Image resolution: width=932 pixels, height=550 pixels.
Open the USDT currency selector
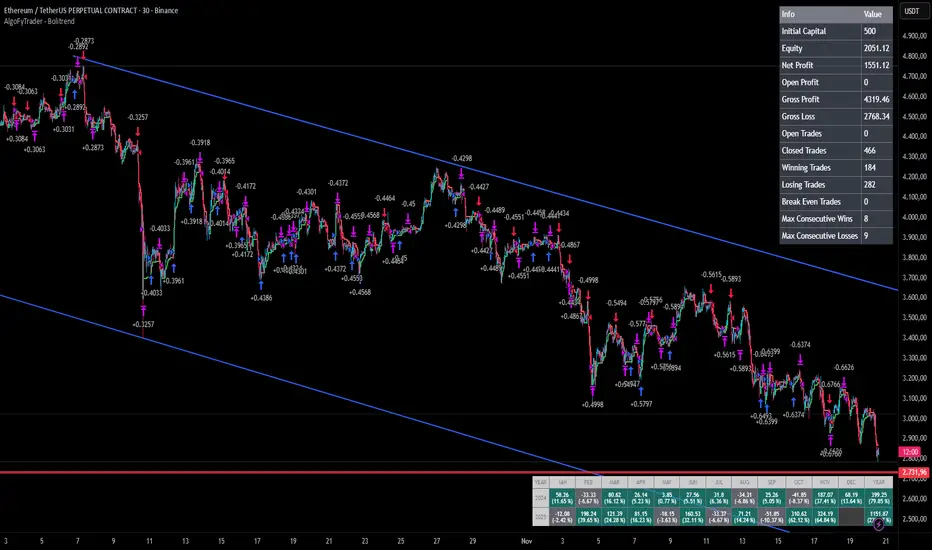point(912,11)
